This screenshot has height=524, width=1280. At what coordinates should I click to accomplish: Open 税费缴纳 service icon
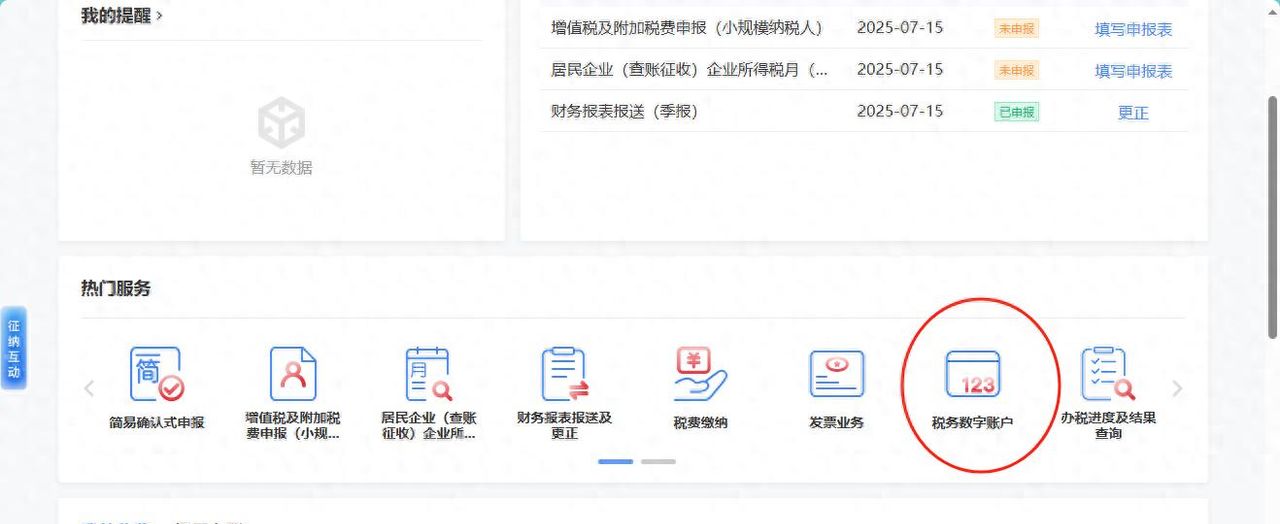(x=700, y=388)
